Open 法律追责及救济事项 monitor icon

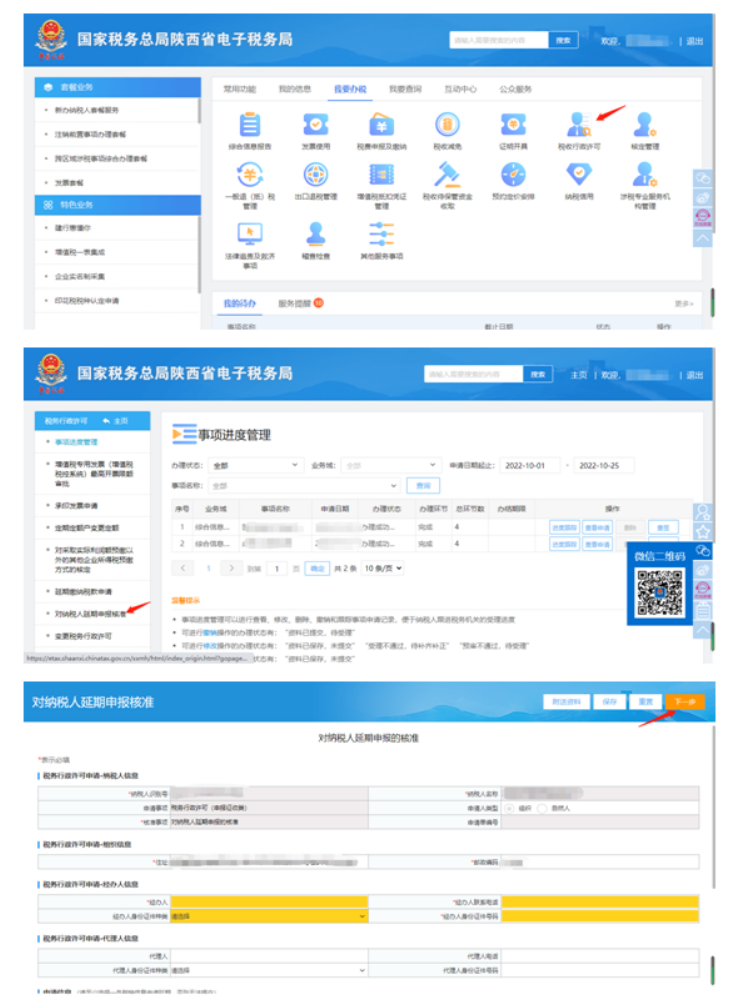point(249,233)
